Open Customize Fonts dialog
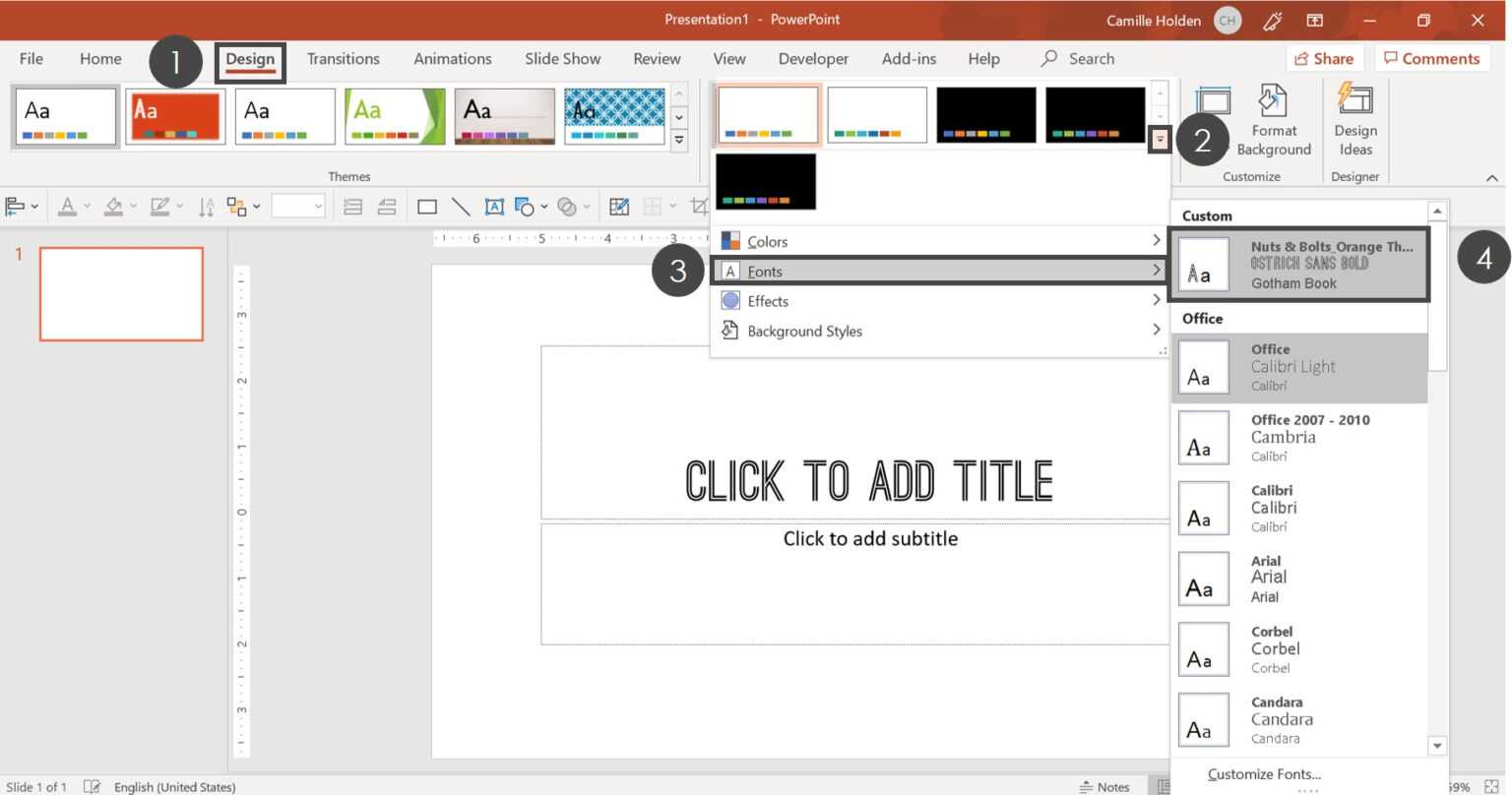 click(1264, 773)
